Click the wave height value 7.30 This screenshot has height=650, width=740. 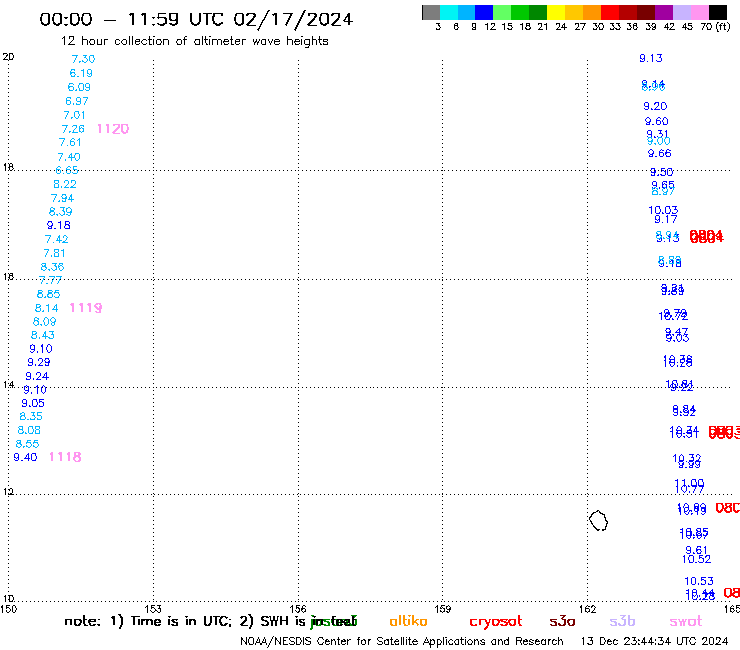click(x=83, y=59)
